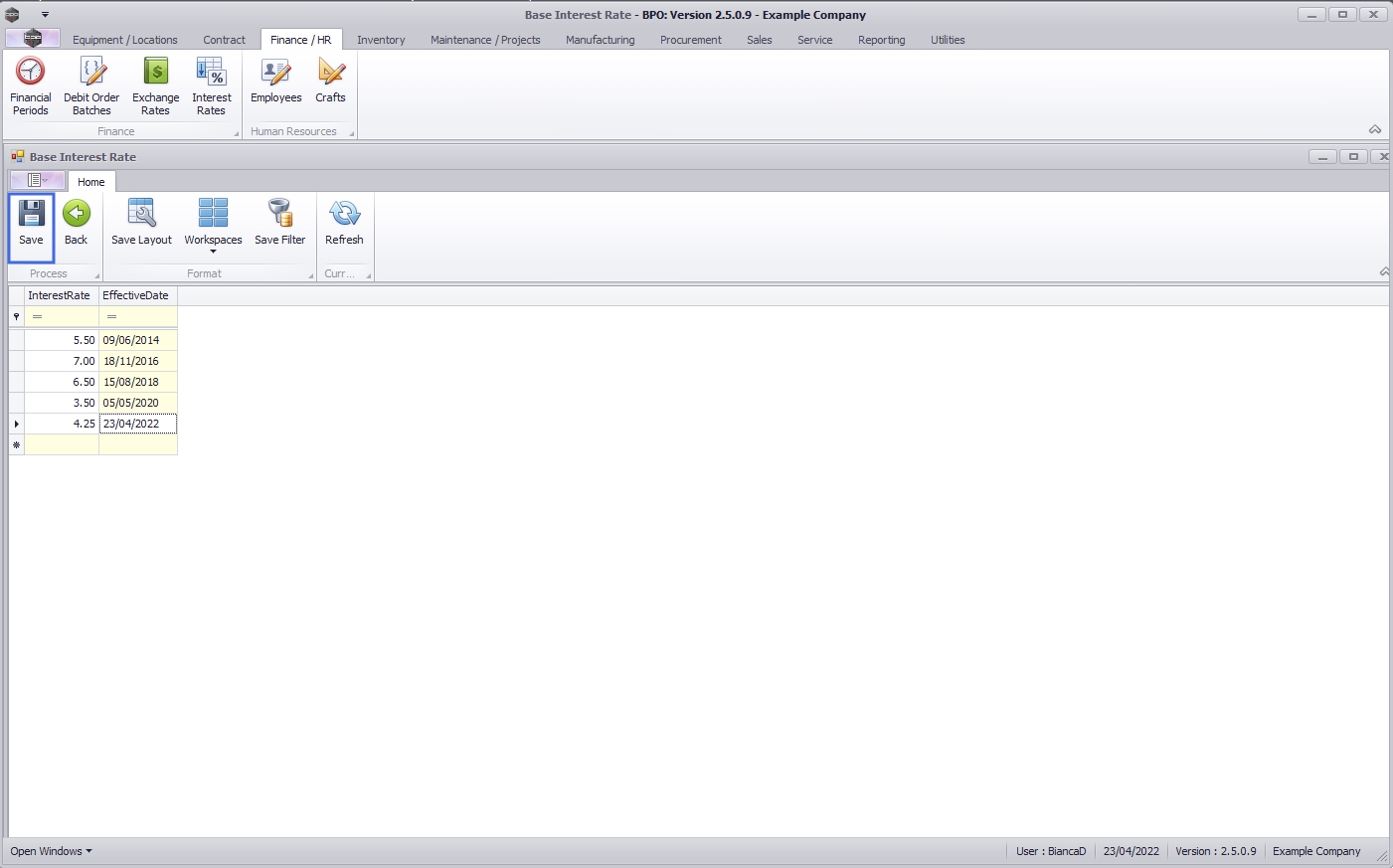Open the Reporting tab
Viewport: 1393px width, 868px height.
tap(882, 40)
